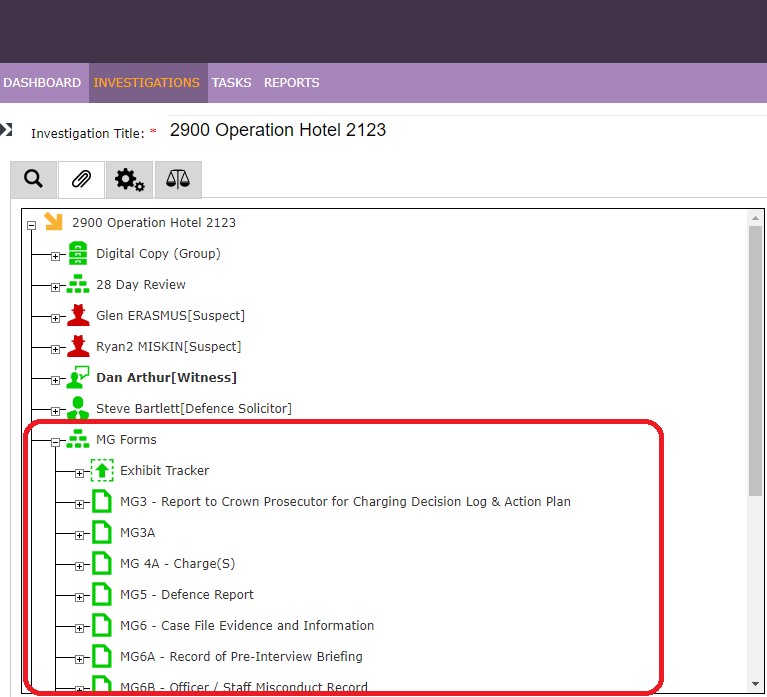Click the MG 4A Charge document icon
The image size is (767, 697).
pyautogui.click(x=102, y=563)
